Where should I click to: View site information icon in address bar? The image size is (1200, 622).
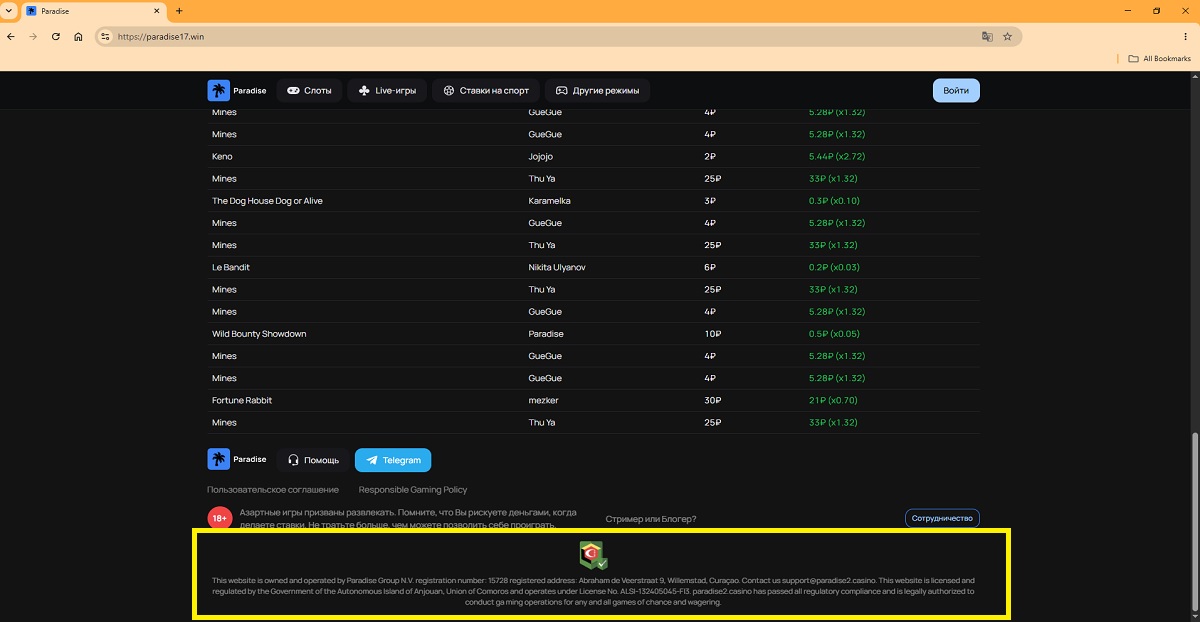click(105, 36)
